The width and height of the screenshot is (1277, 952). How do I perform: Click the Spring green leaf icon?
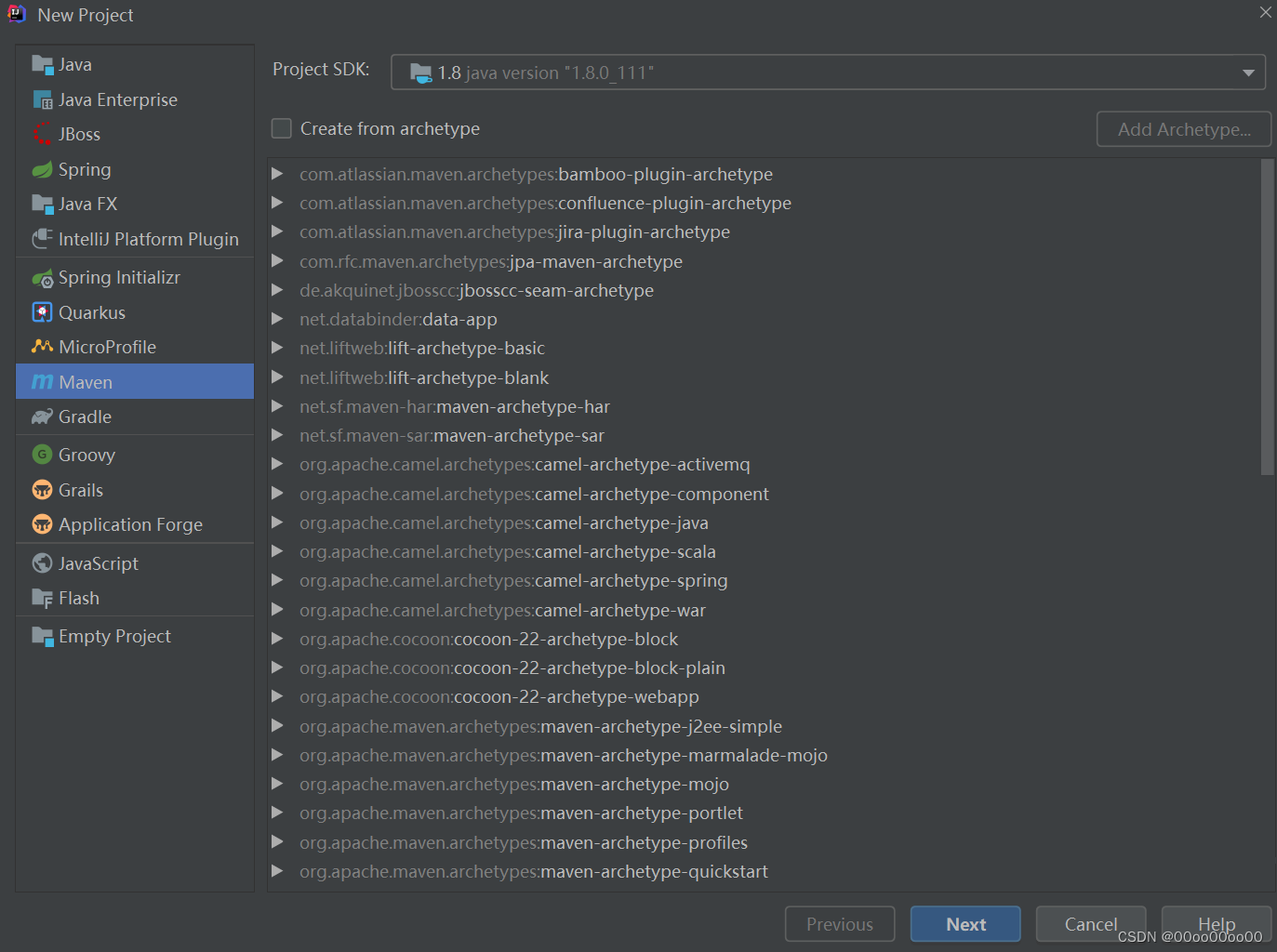[x=42, y=169]
